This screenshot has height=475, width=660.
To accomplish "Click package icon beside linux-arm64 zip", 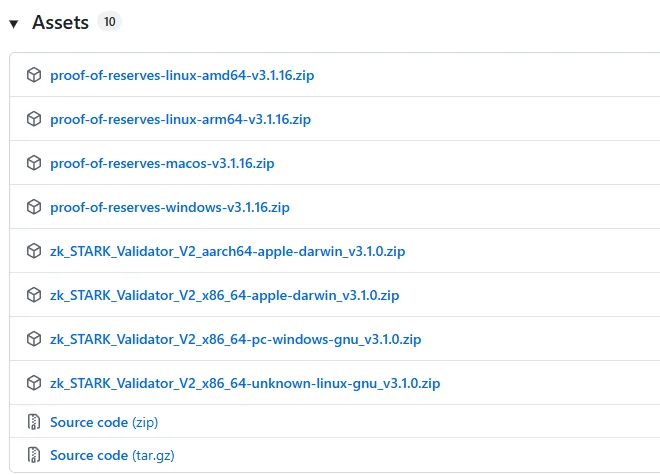I will (x=34, y=119).
